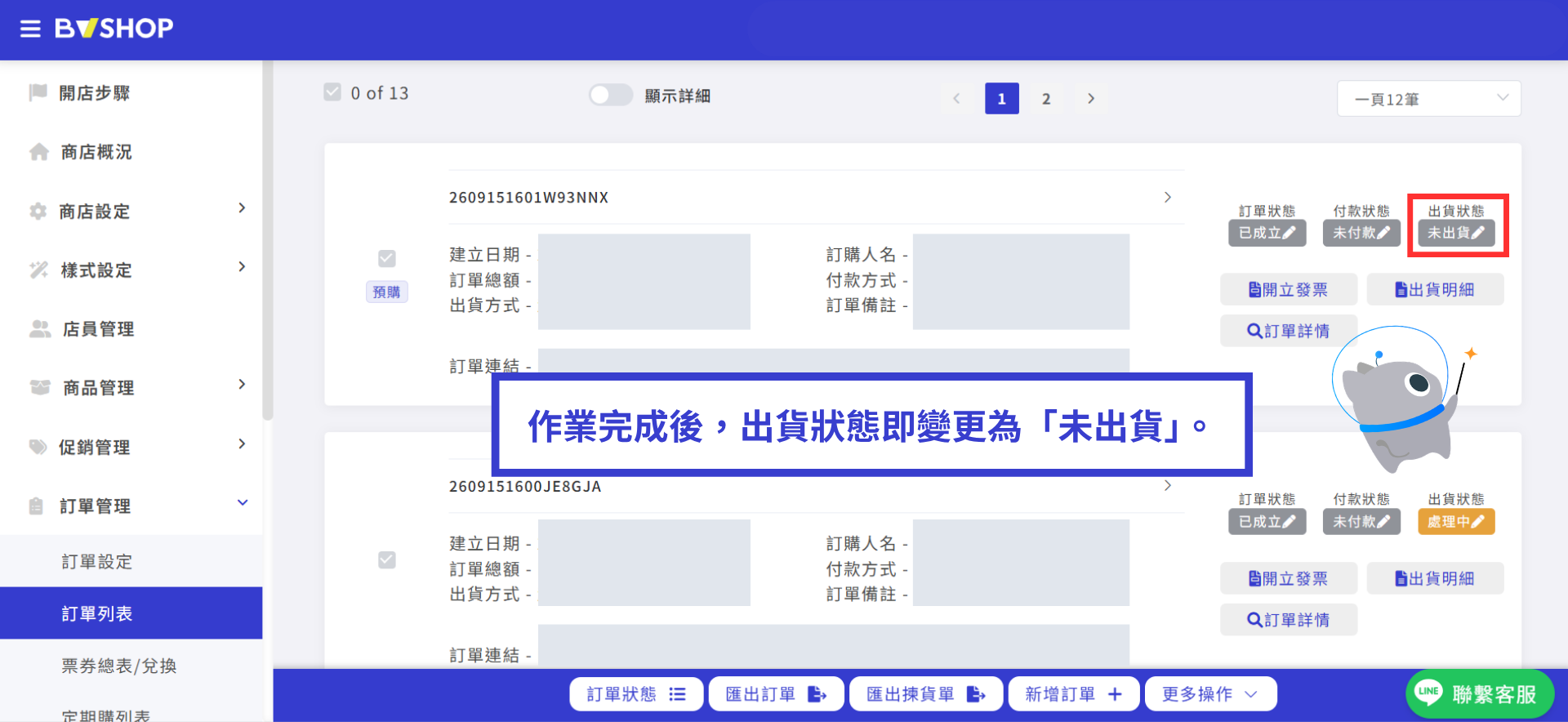Go to page 2 of orders

pos(1046,99)
